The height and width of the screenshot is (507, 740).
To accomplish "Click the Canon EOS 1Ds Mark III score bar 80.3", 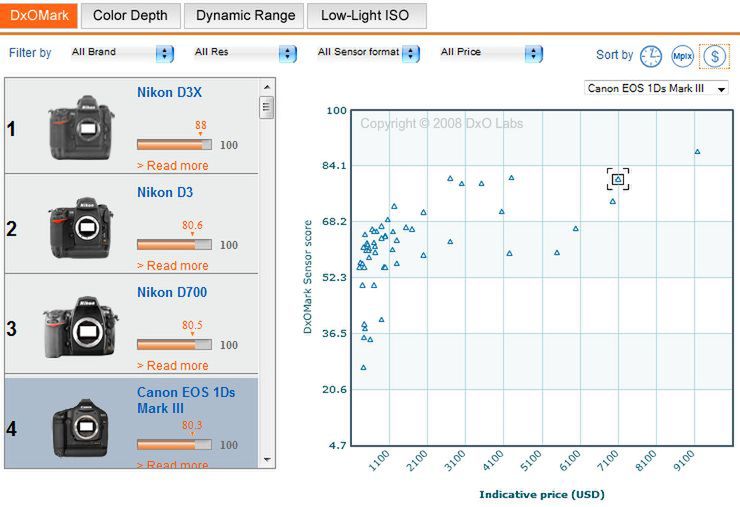I will 174,445.
